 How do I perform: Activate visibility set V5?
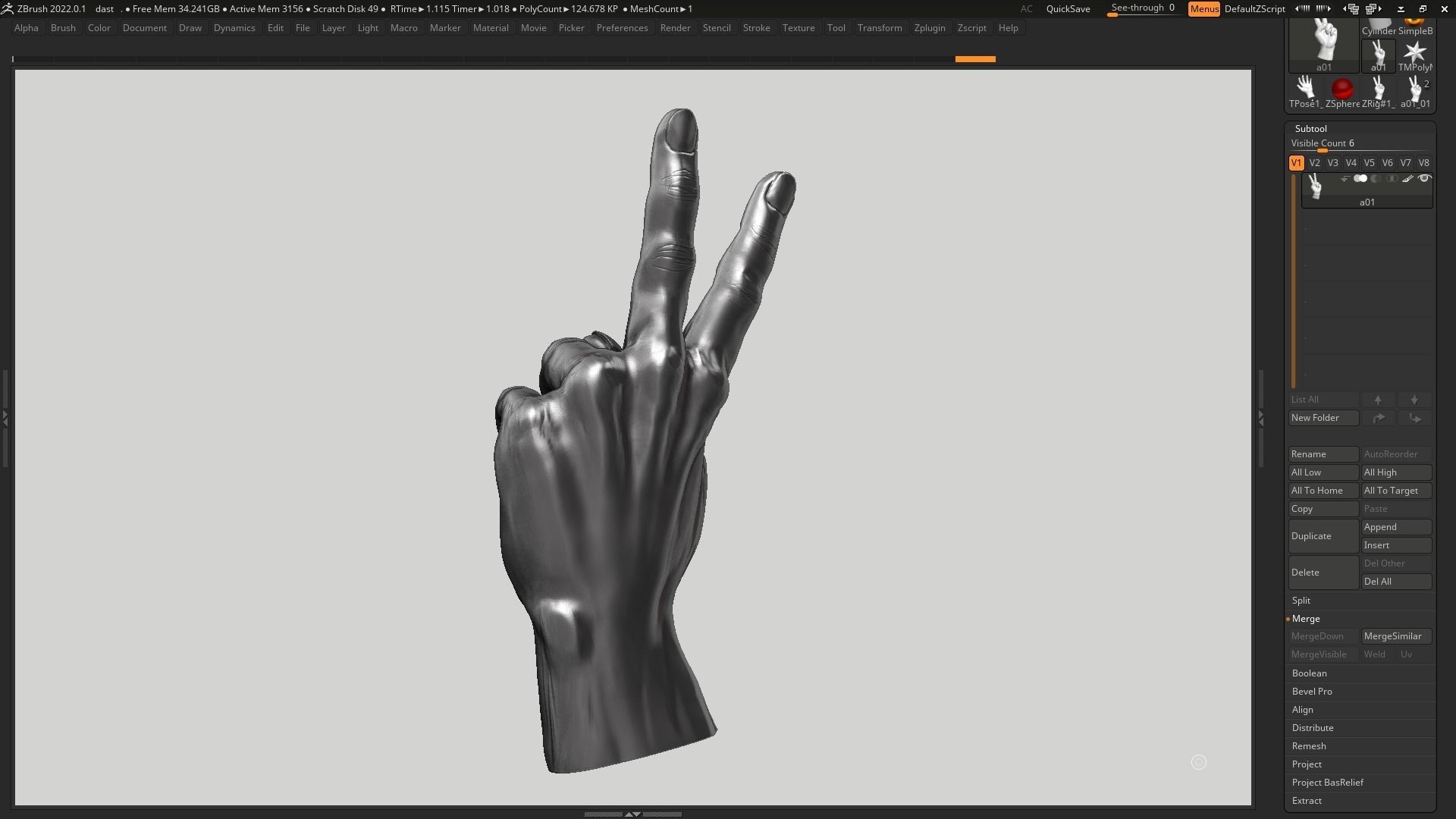1369,163
